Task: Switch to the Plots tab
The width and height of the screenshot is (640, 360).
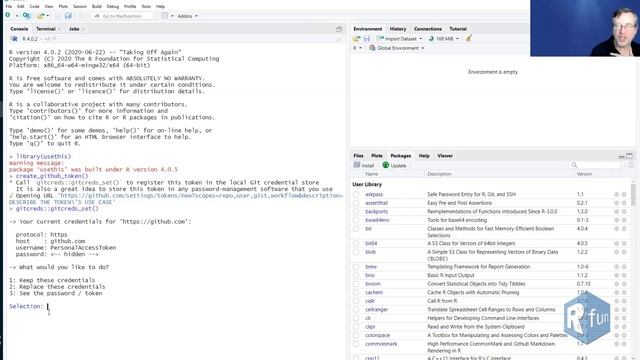Action: pyautogui.click(x=377, y=156)
